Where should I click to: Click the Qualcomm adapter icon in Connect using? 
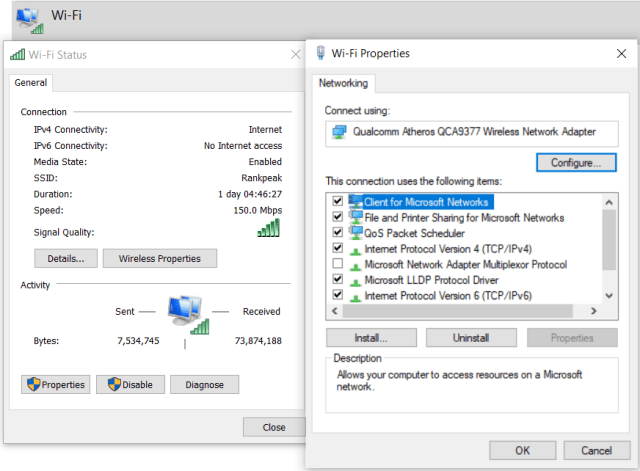pos(339,132)
